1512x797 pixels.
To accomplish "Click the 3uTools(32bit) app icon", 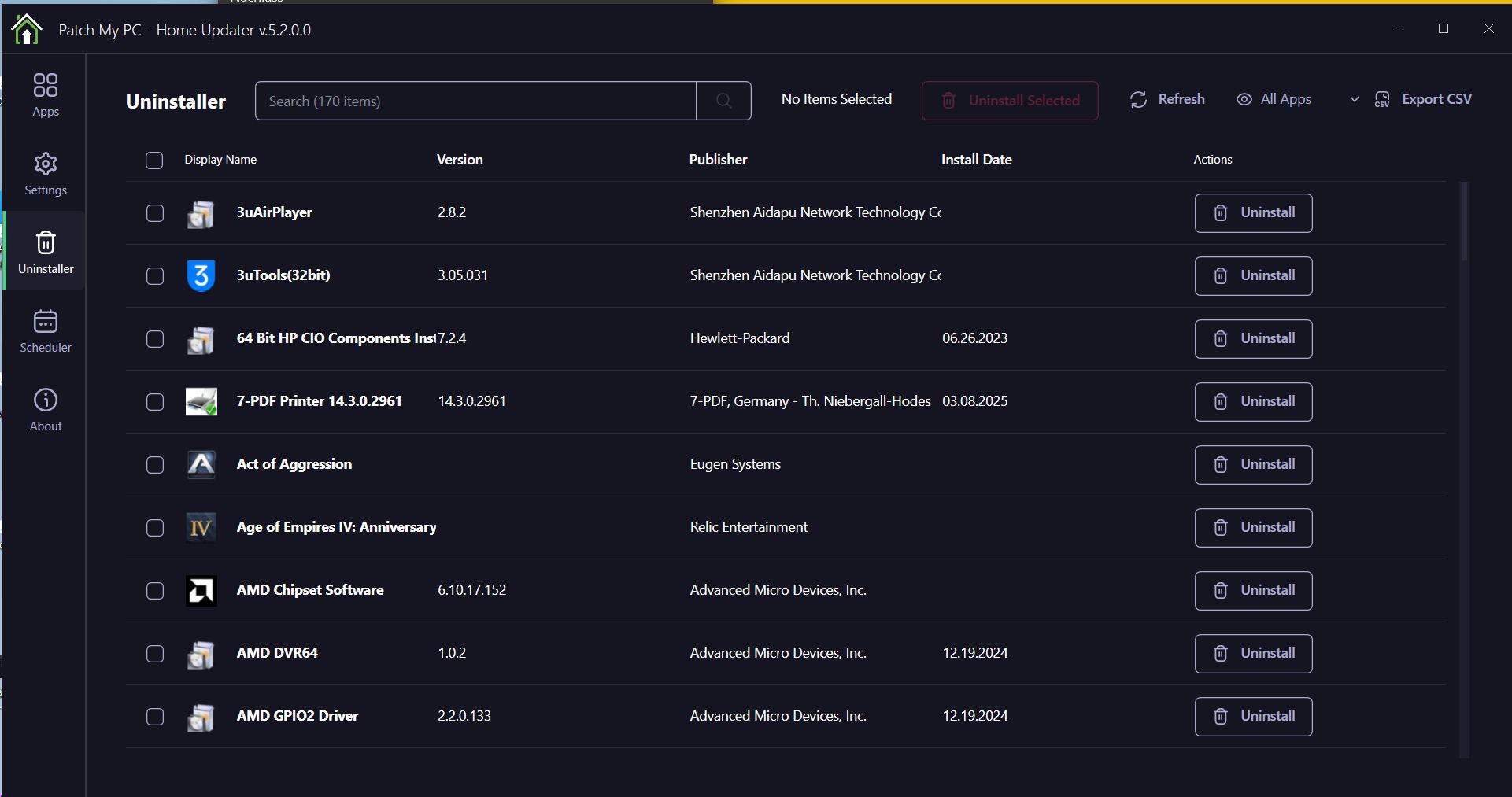I will 201,276.
